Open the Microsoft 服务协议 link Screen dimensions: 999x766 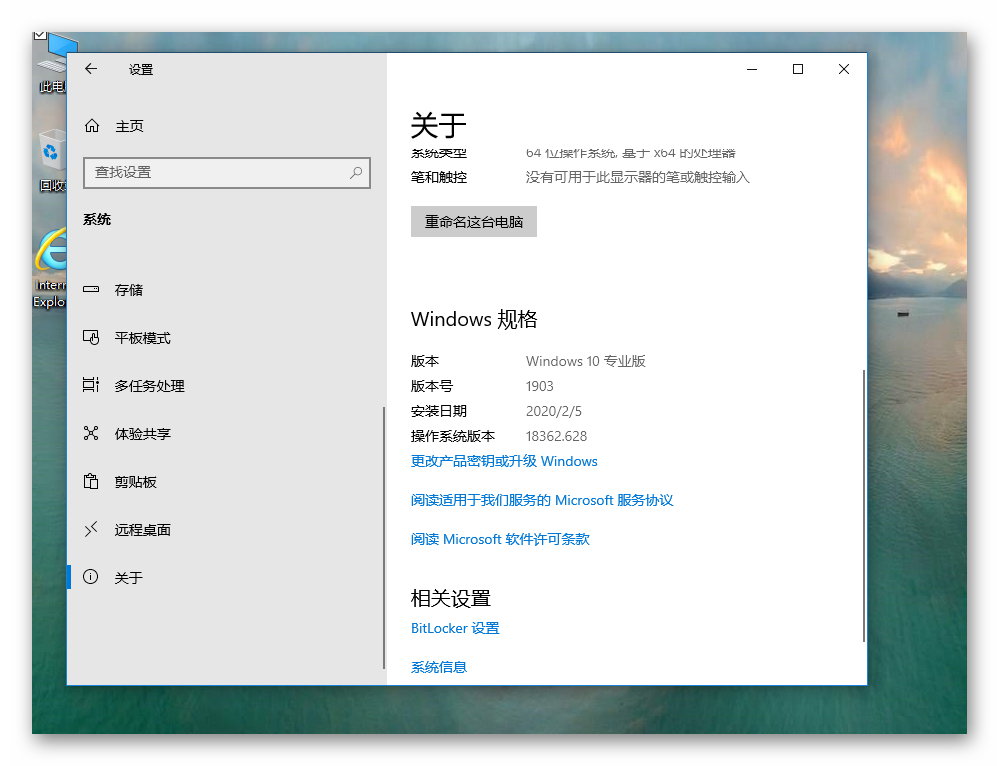pos(542,500)
